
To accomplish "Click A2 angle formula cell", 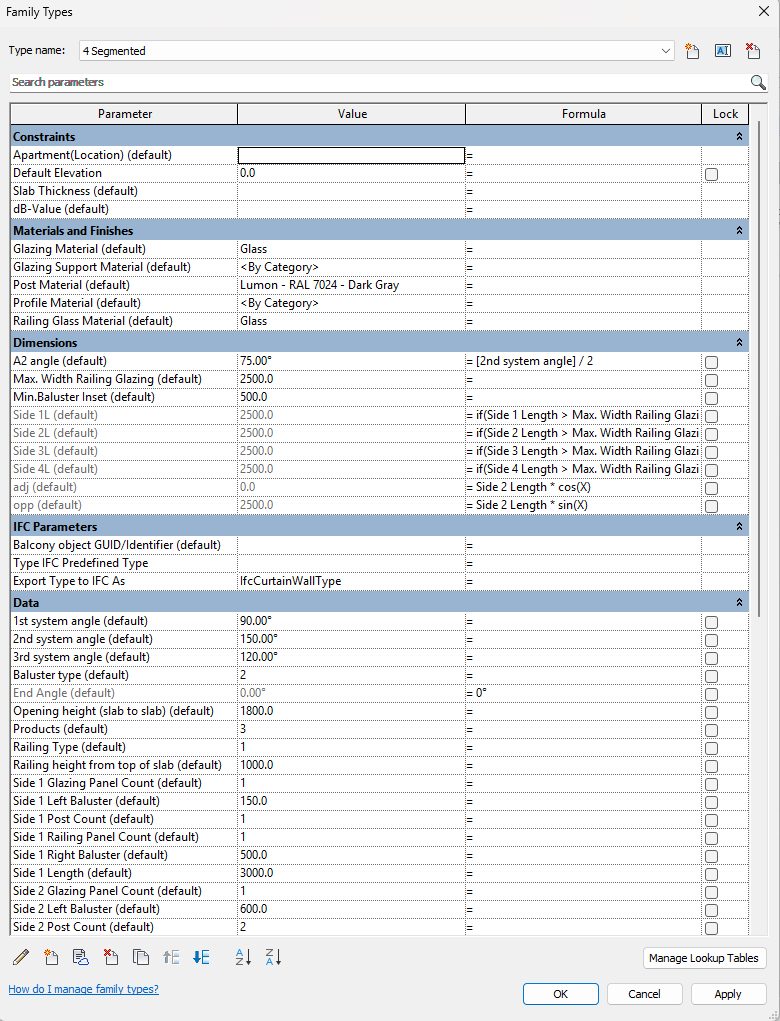I will (583, 361).
